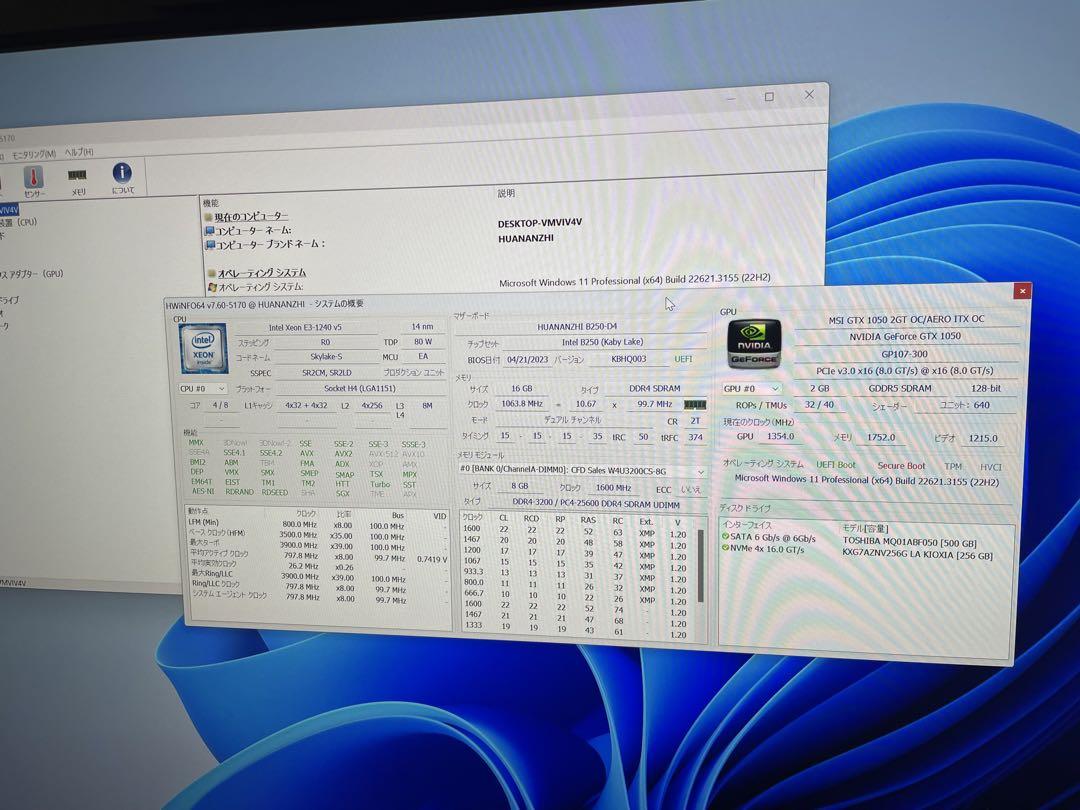Click DESKTOP-VMVIV4V in the main window
This screenshot has height=810, width=1080.
(539, 223)
